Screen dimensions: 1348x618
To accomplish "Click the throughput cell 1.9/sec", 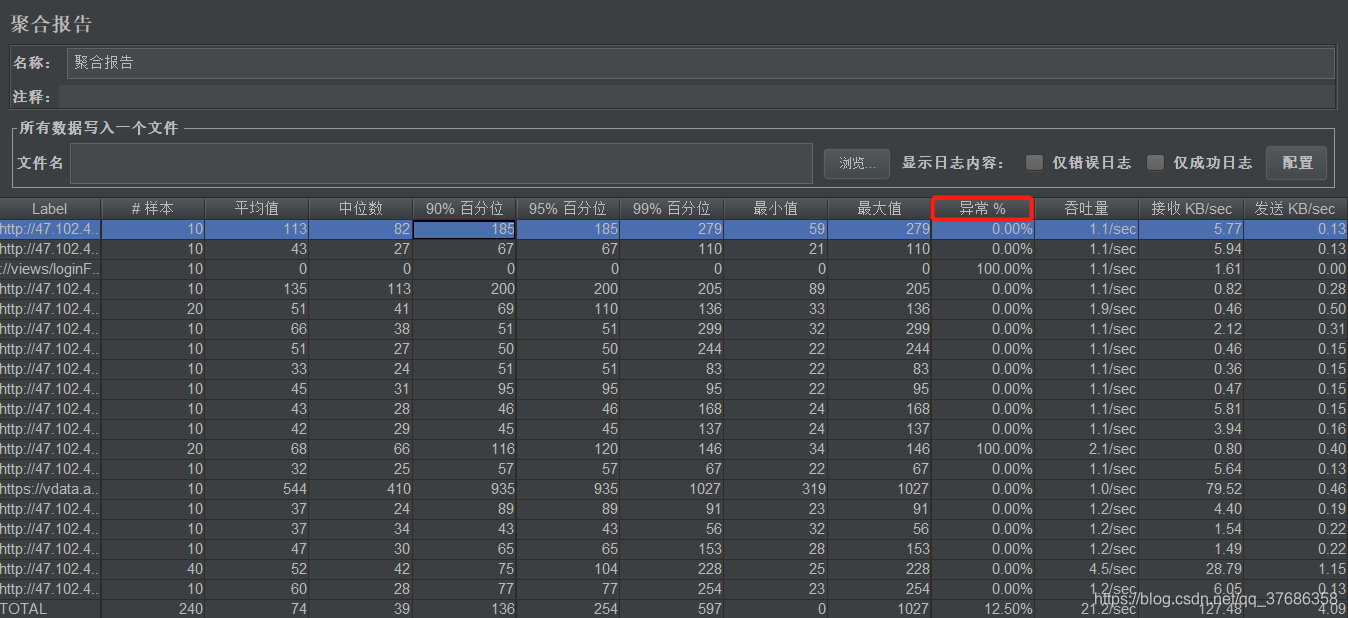I will tap(1112, 309).
